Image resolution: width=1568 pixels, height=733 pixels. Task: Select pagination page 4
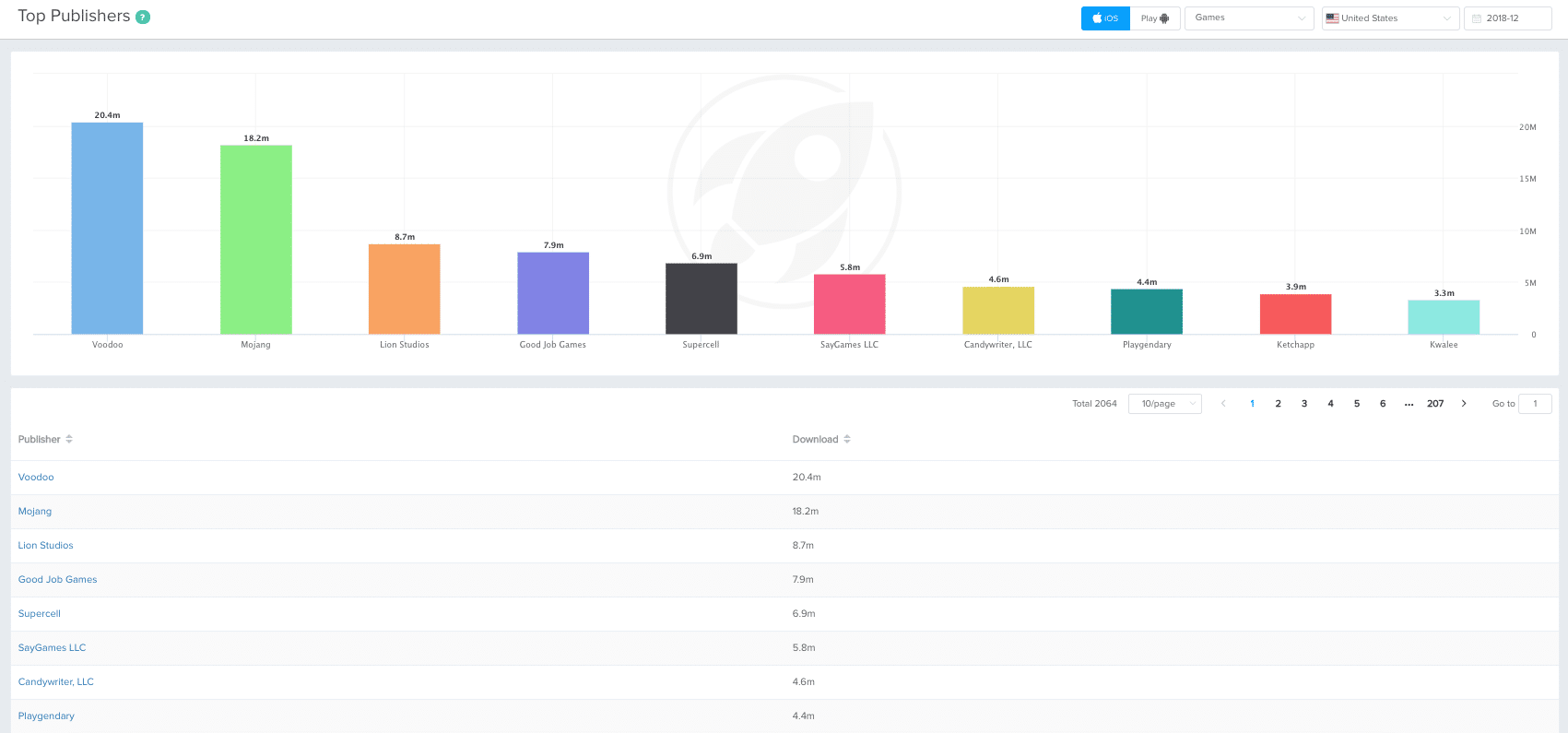(1330, 404)
